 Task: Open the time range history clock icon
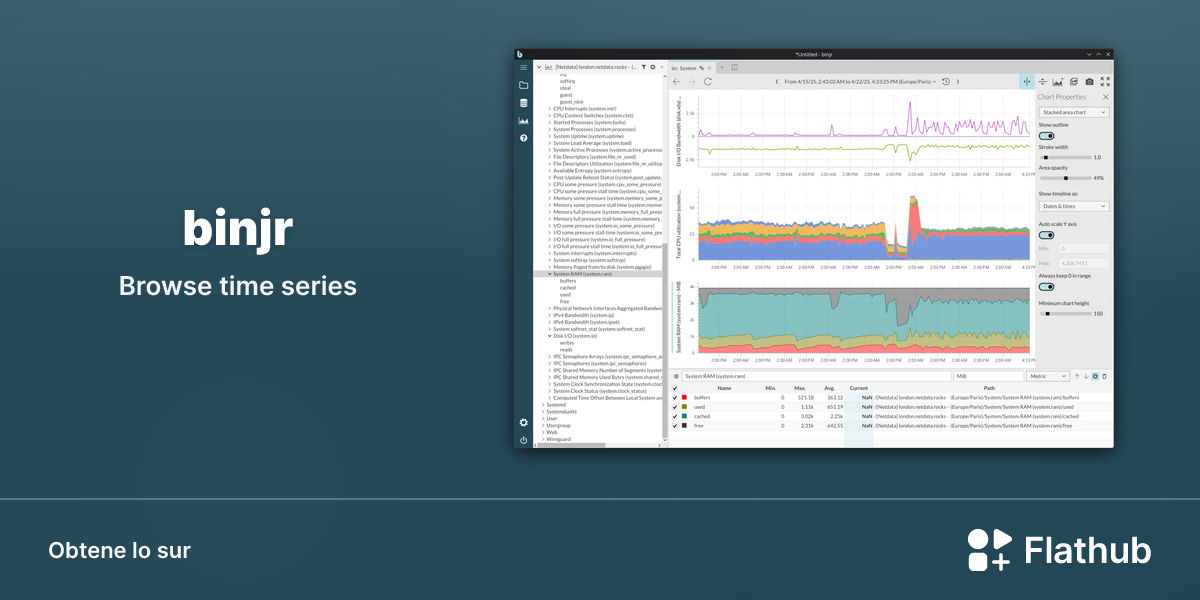click(945, 81)
